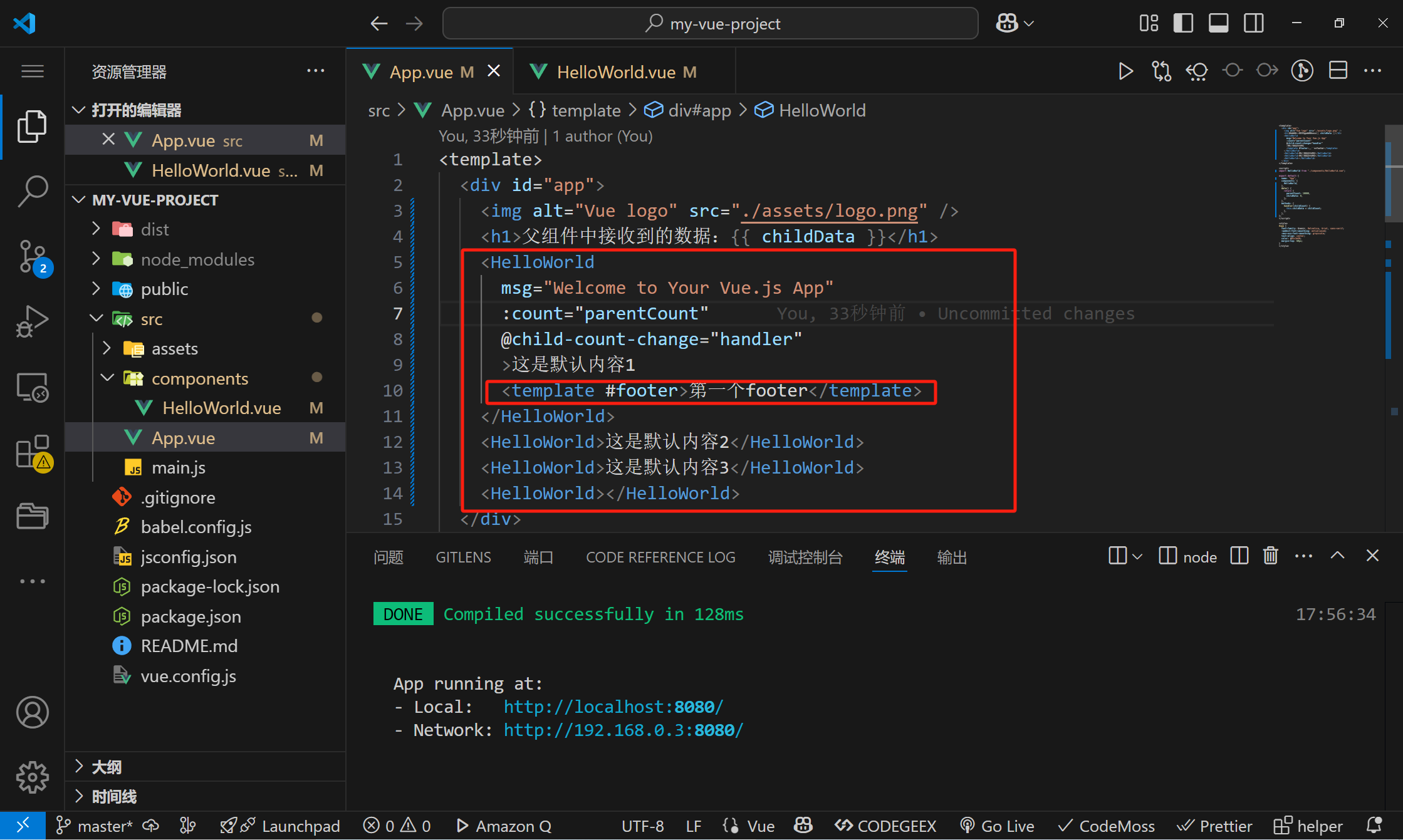Switch to the 调试控制台 panel tab

pos(805,557)
